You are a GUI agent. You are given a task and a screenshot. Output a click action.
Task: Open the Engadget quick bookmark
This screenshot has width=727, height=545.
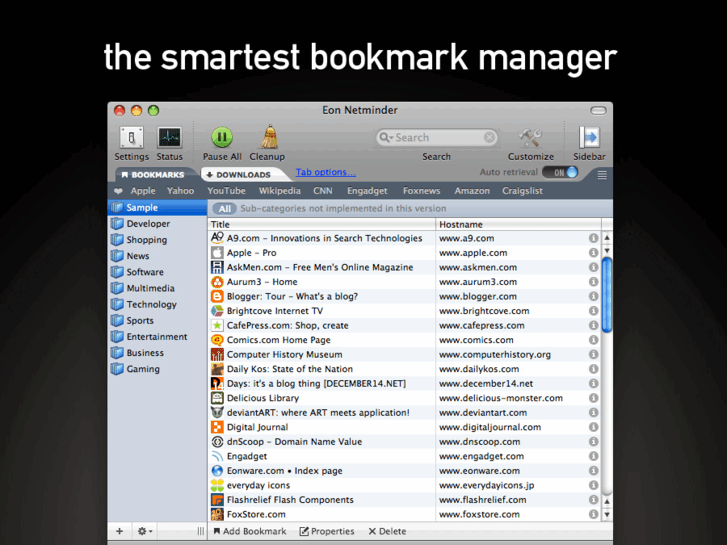pos(367,191)
